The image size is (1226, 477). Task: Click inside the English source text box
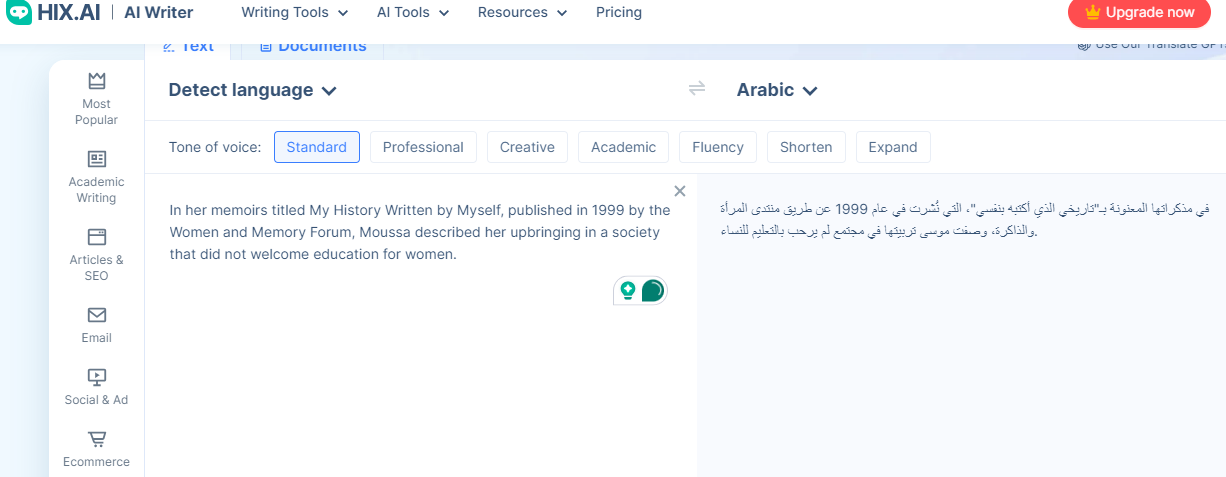[x=420, y=232]
